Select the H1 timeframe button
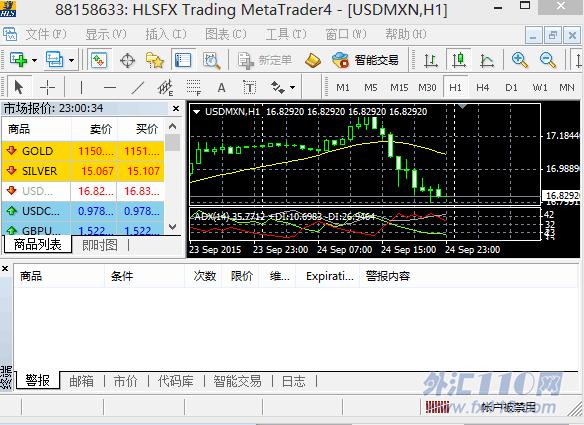This screenshot has height=425, width=584. click(x=455, y=88)
